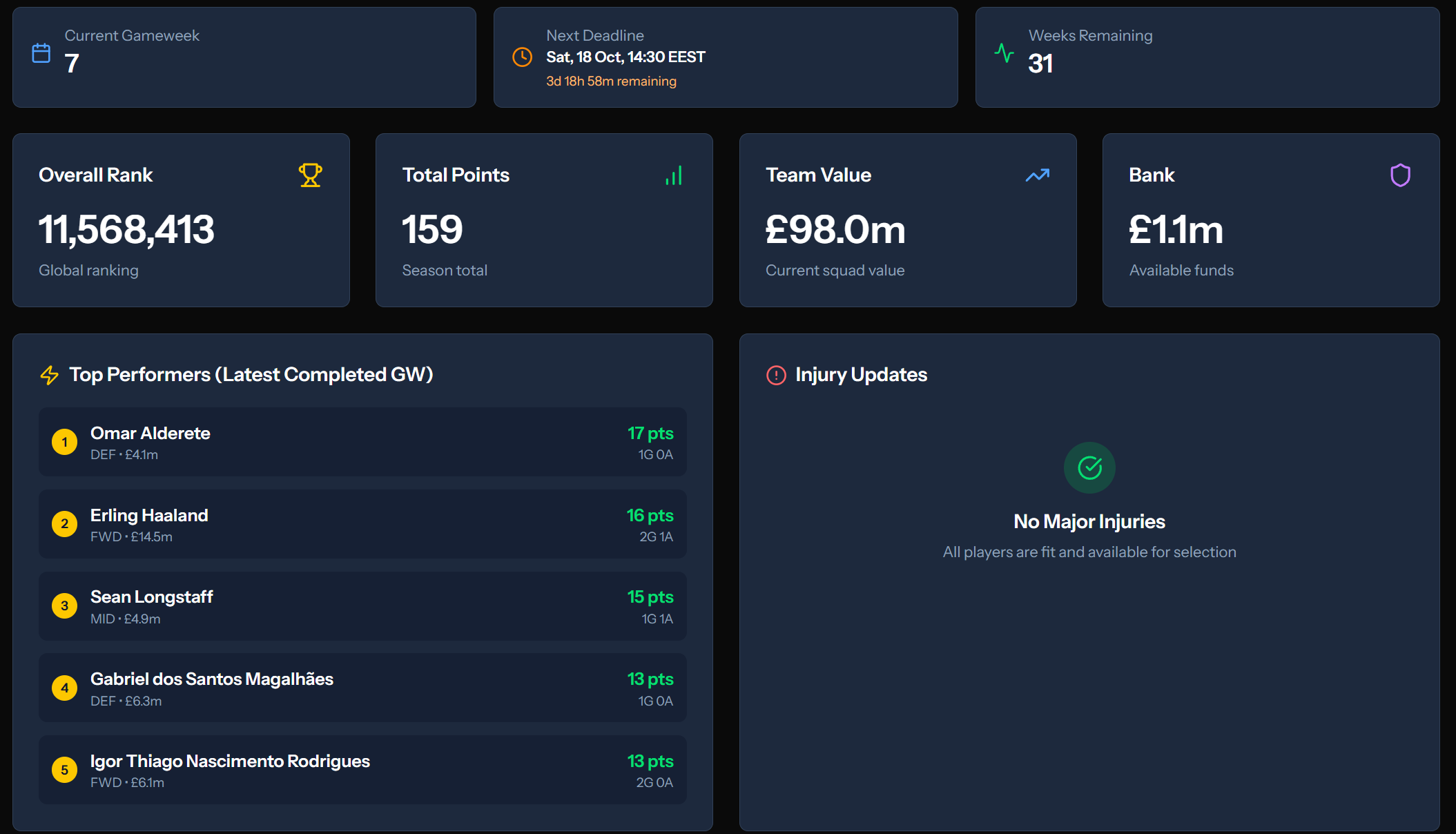This screenshot has width=1456, height=834.
Task: Click the lightning bolt icon by Top Performers
Action: pos(50,375)
